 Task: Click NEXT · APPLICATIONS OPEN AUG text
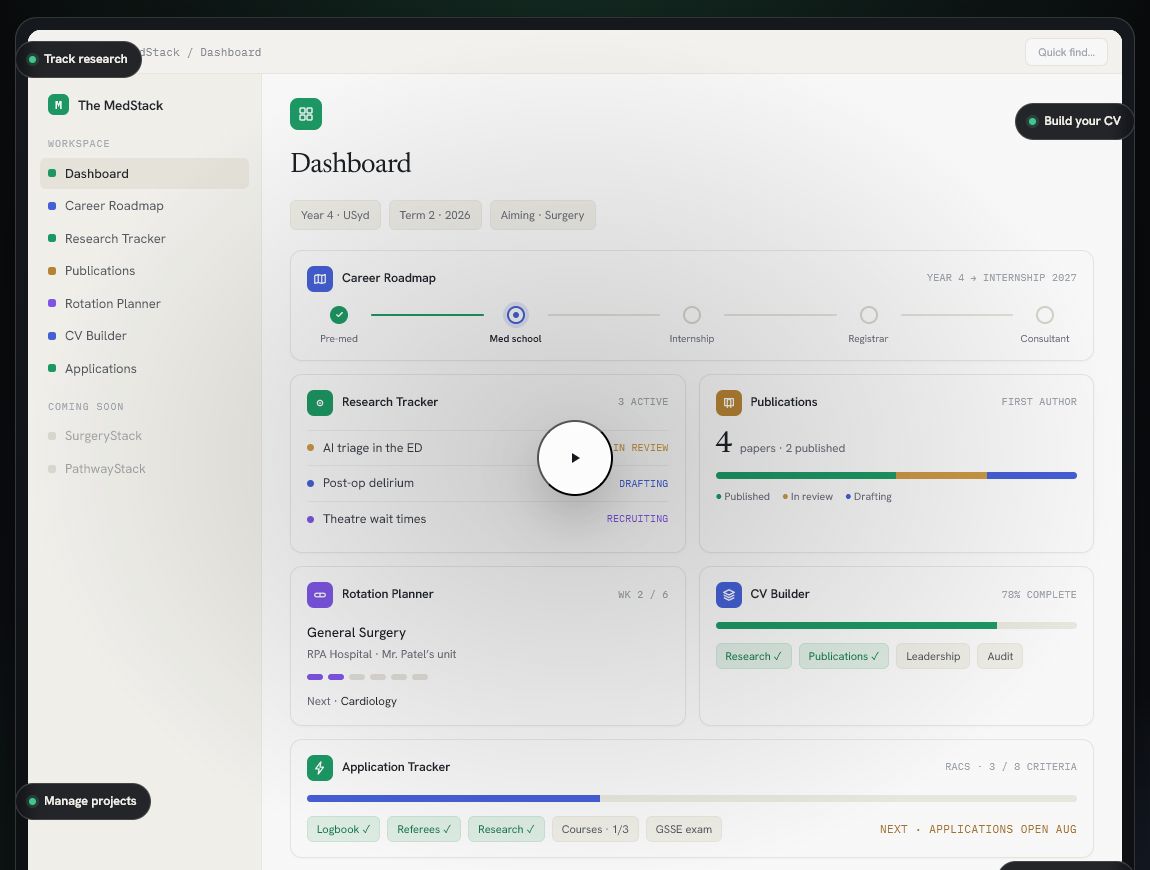[978, 830]
